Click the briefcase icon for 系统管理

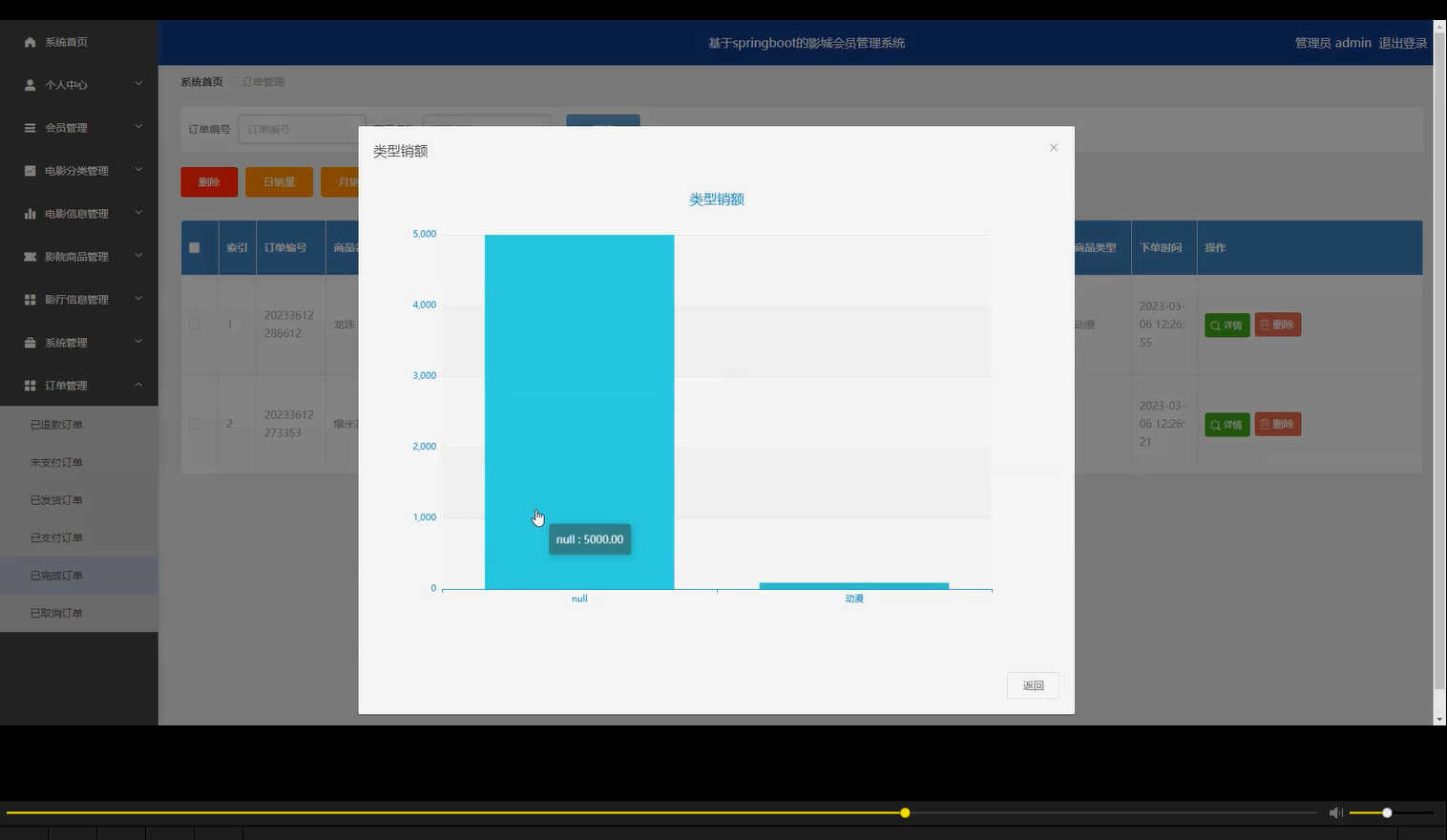[30, 343]
